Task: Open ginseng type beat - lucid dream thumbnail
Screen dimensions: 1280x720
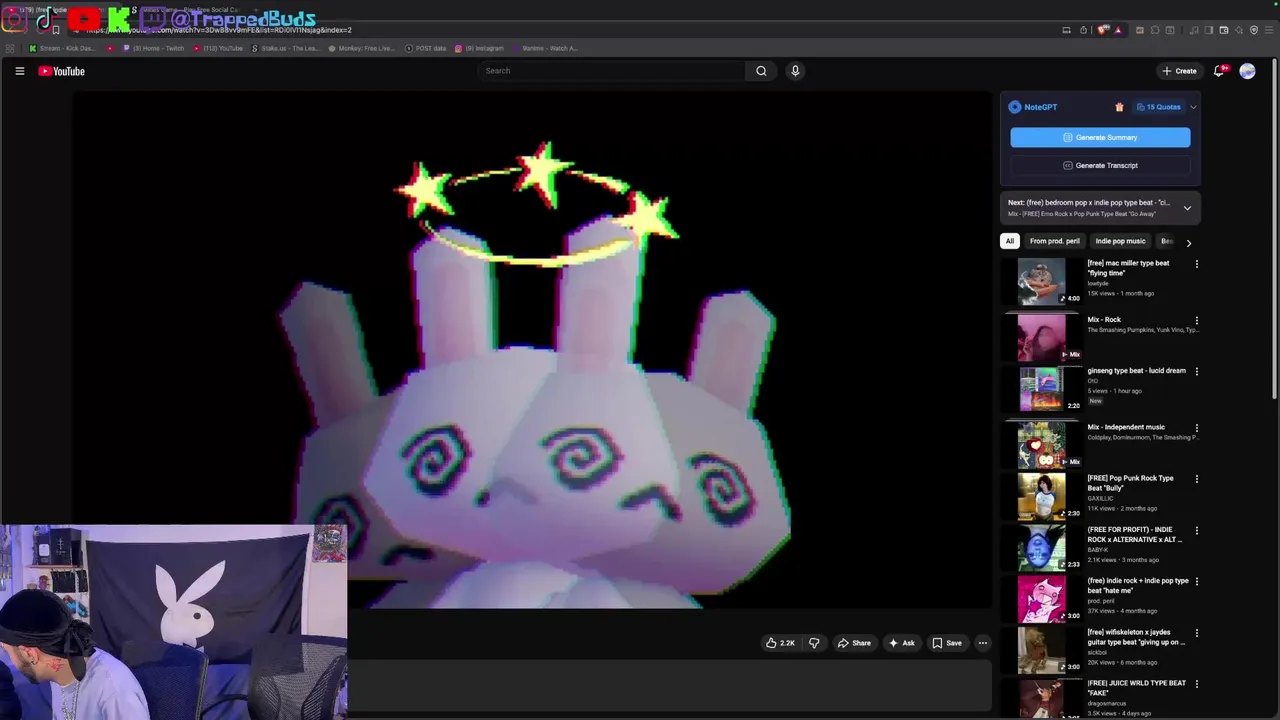Action: coord(1041,389)
